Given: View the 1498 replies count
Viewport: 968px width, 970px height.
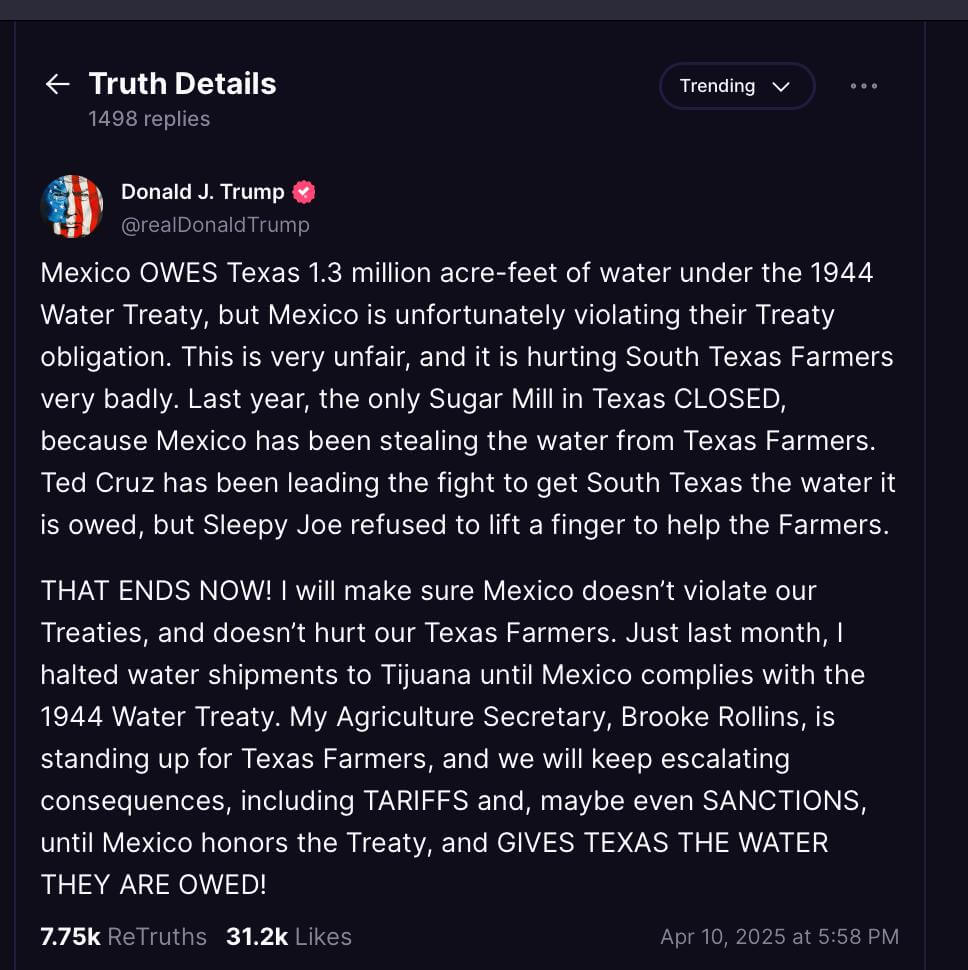Looking at the screenshot, I should tap(149, 119).
